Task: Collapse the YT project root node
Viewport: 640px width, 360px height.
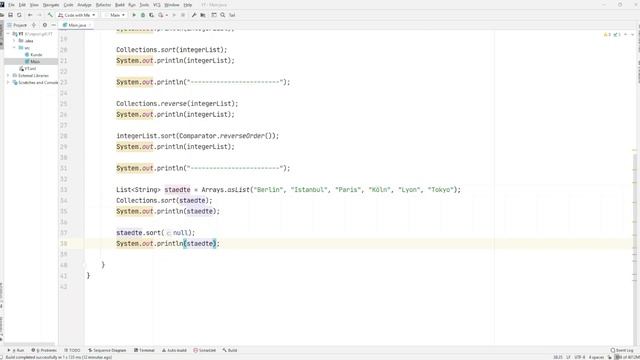Action: pyautogui.click(x=8, y=34)
